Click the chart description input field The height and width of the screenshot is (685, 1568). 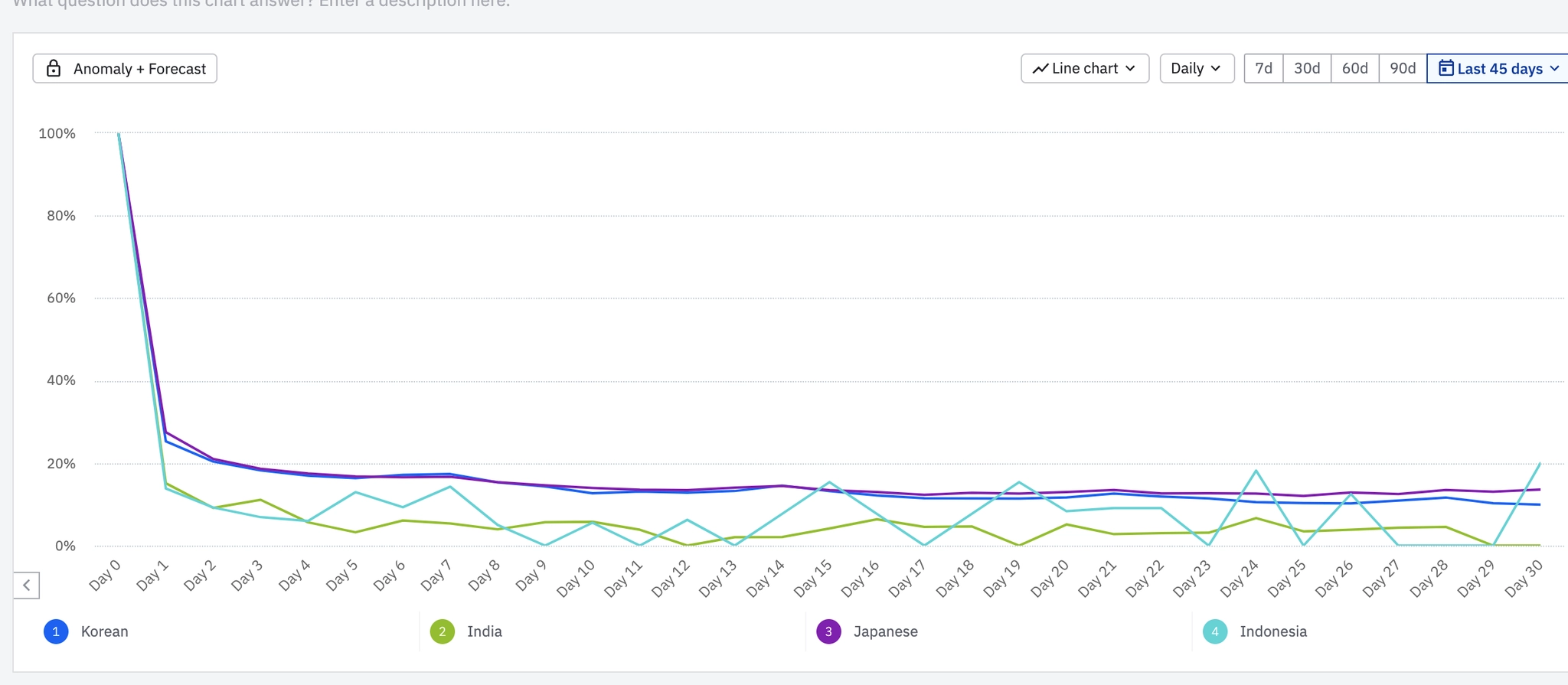click(260, 4)
